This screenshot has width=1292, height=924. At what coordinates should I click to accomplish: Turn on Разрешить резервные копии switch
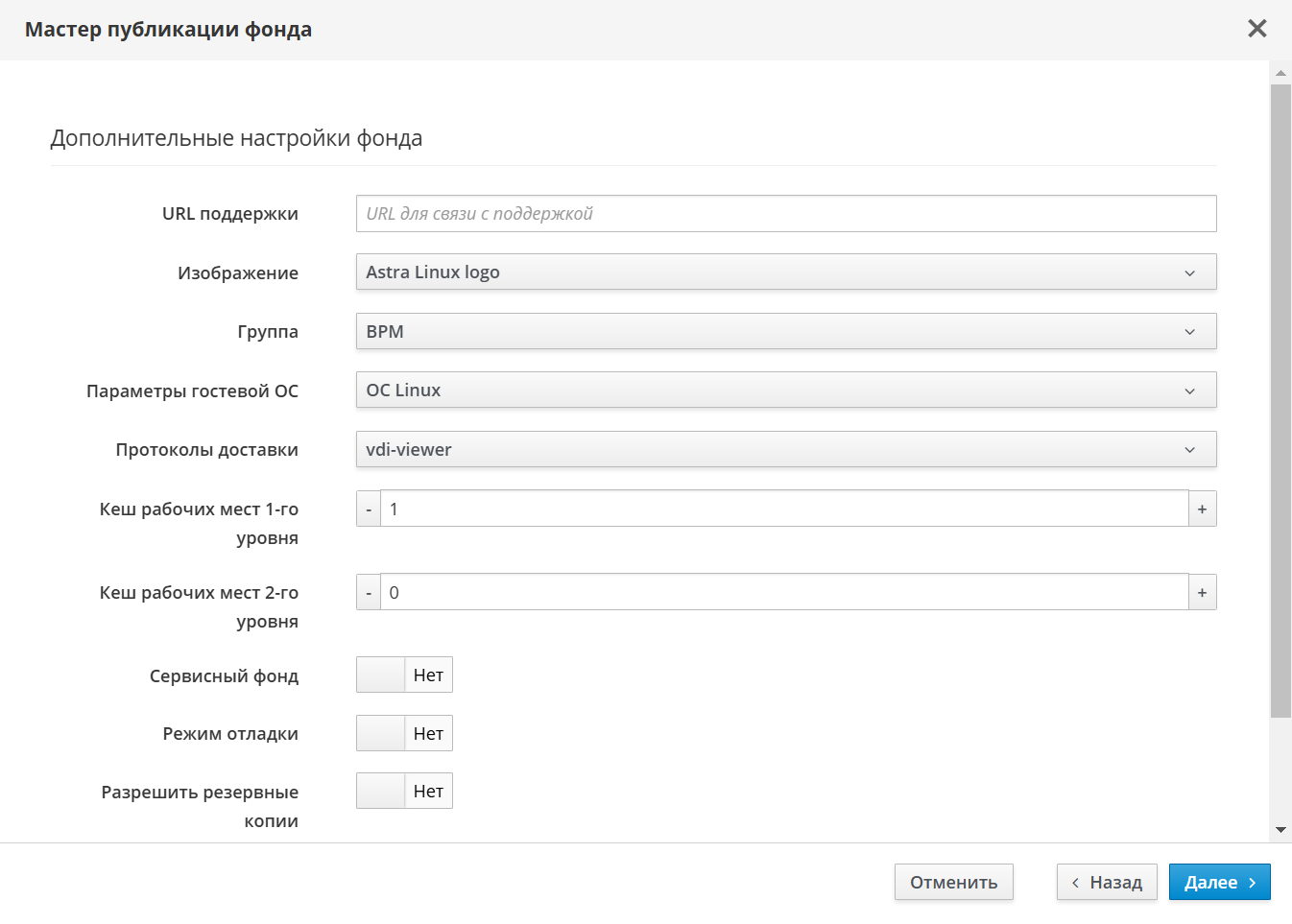pos(404,792)
